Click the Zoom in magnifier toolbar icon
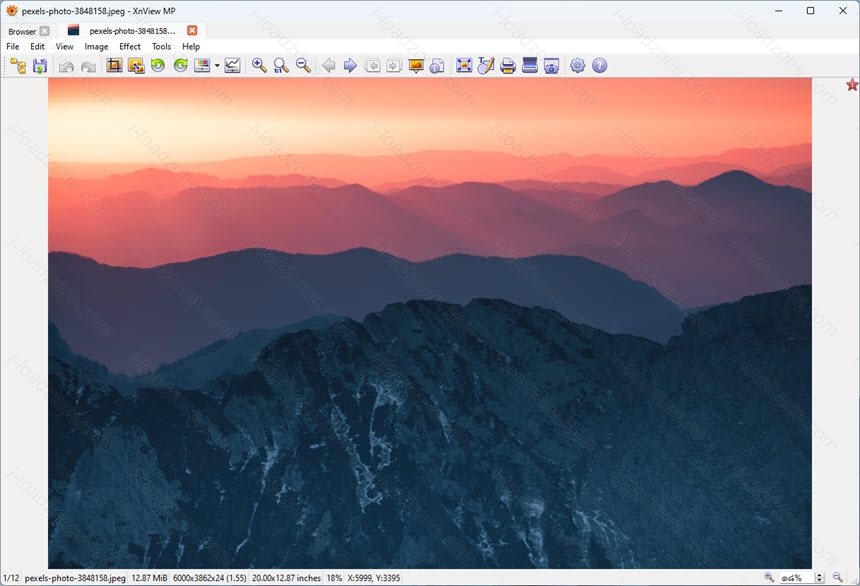Image resolution: width=860 pixels, height=586 pixels. click(x=259, y=66)
